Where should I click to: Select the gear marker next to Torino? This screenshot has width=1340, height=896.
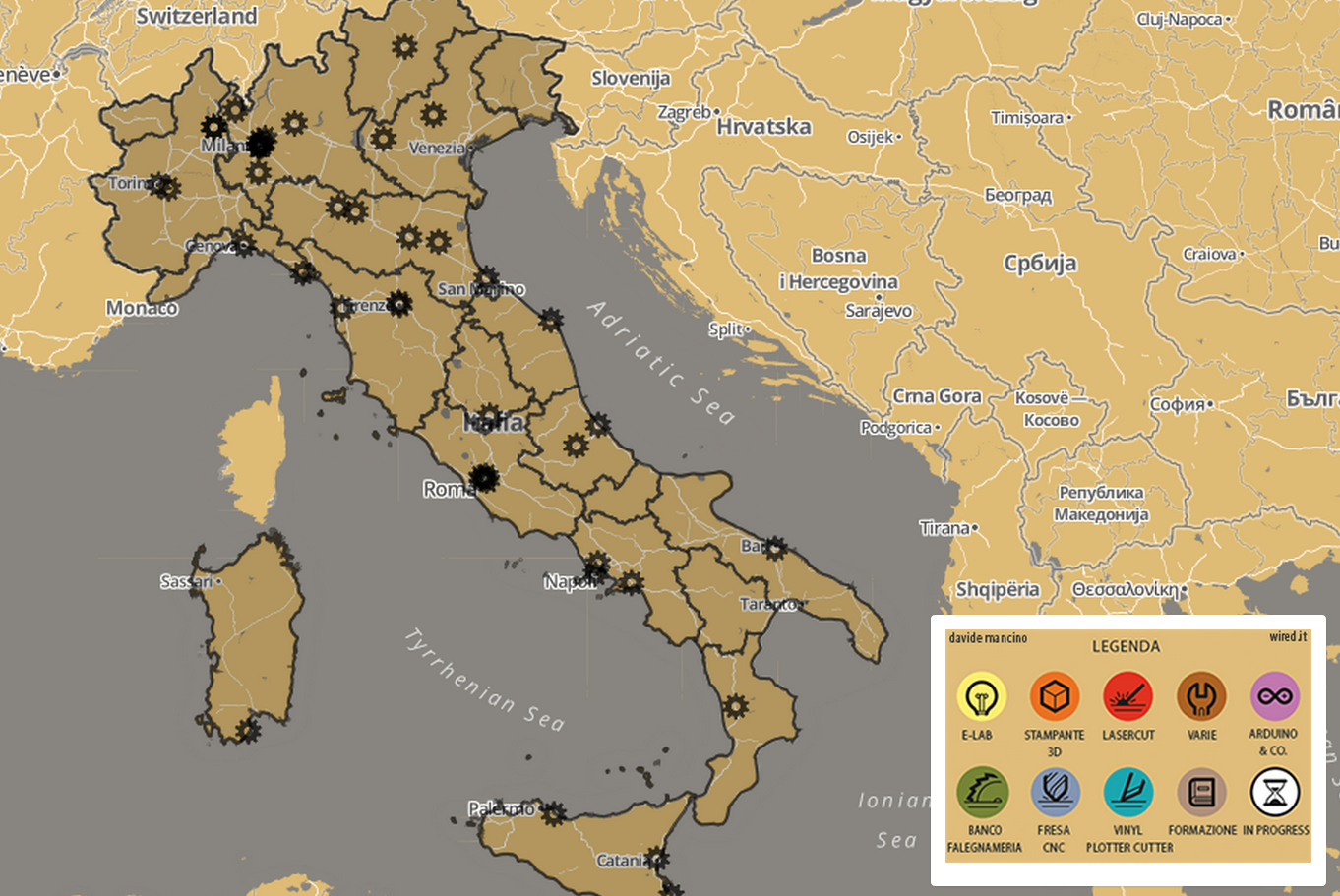164,186
